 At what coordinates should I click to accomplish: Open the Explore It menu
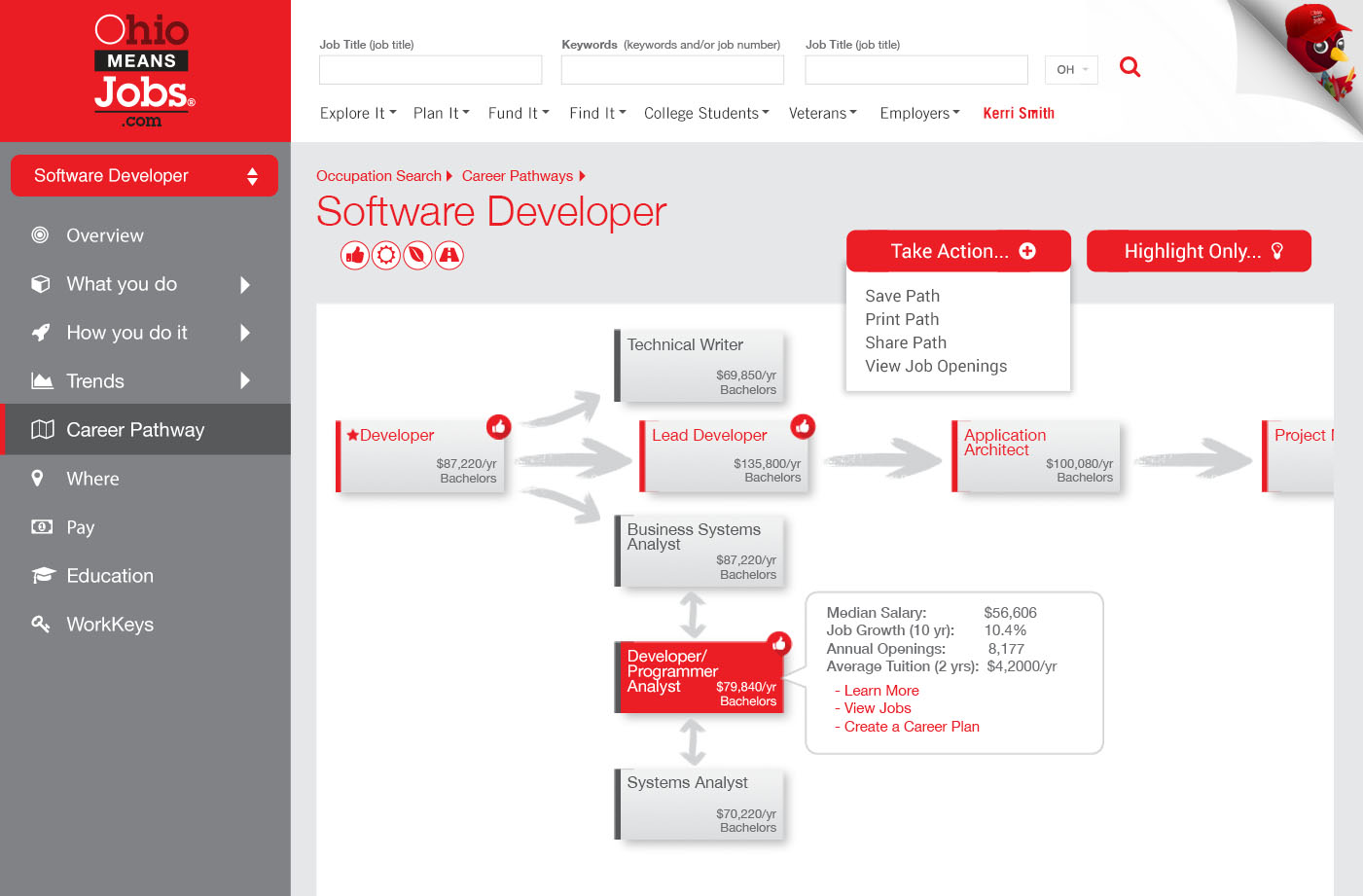point(358,113)
